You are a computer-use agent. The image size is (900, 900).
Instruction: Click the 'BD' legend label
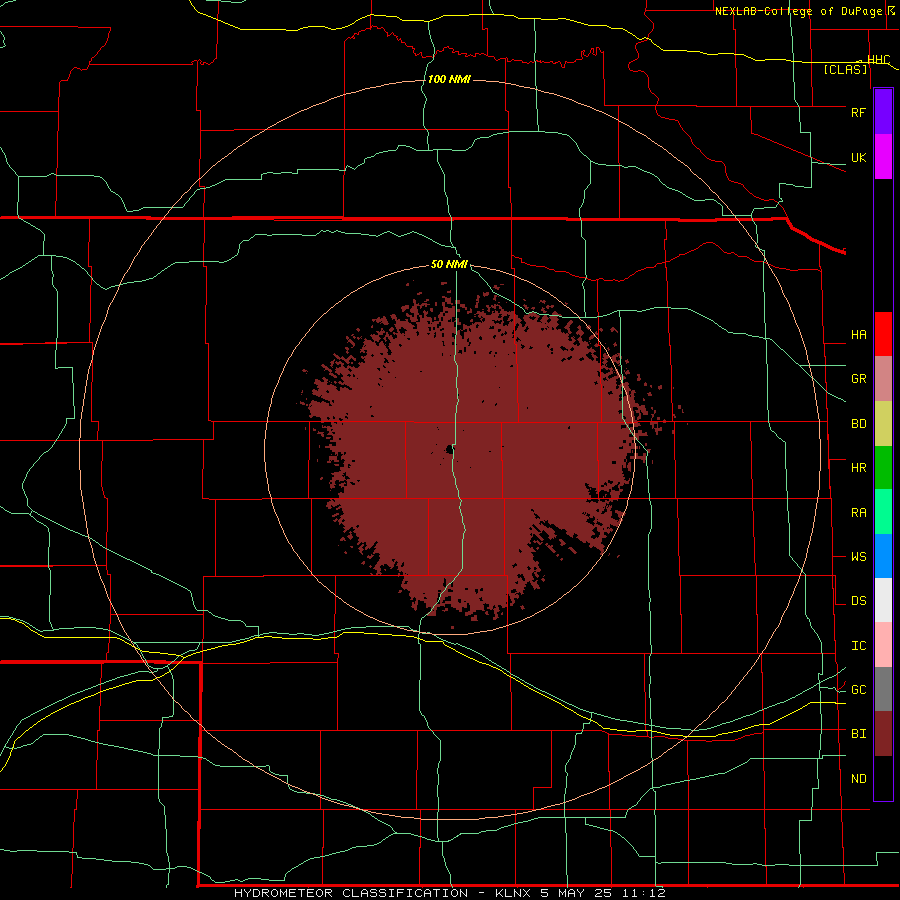coord(858,424)
